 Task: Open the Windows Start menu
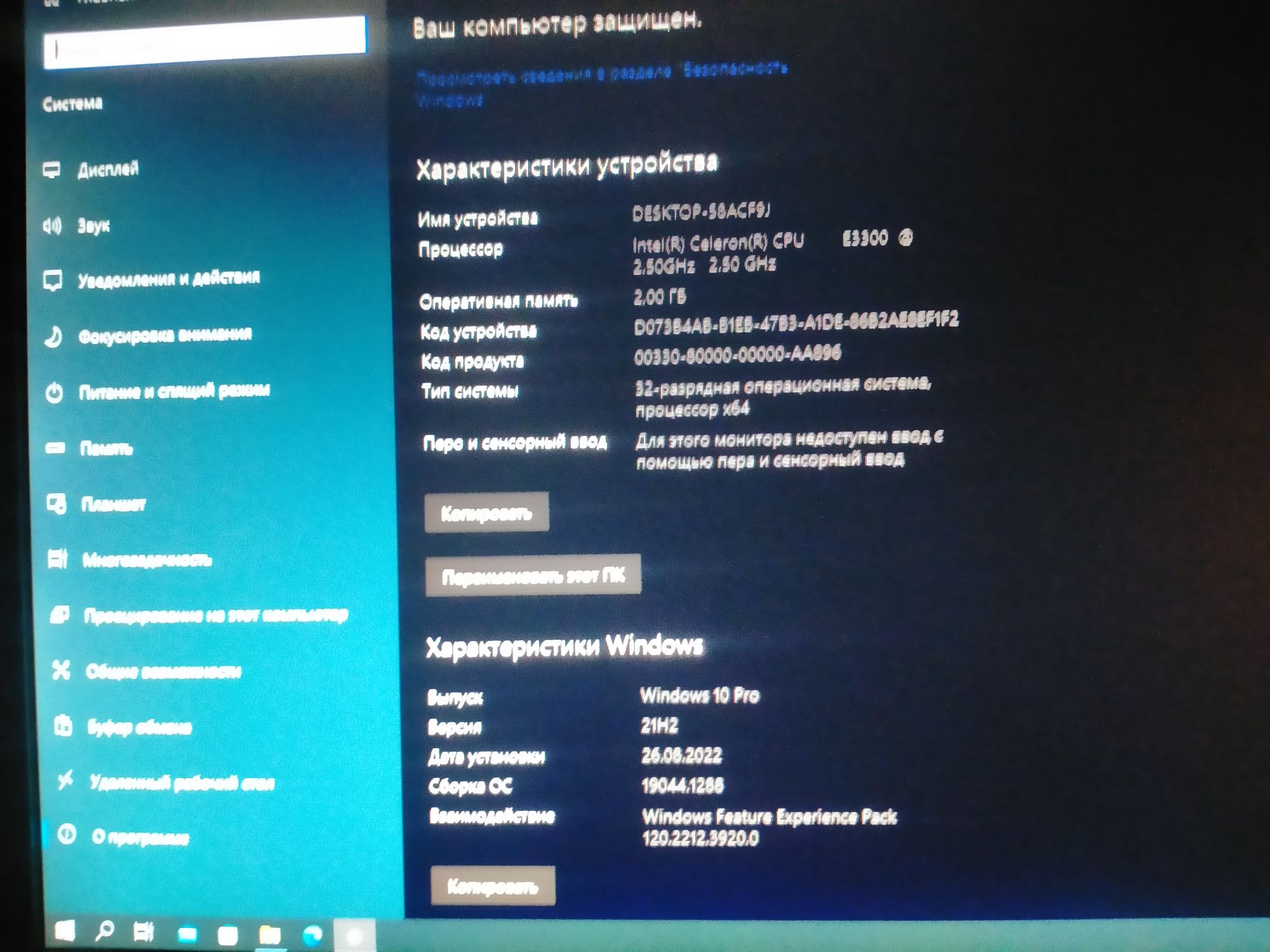pos(64,931)
